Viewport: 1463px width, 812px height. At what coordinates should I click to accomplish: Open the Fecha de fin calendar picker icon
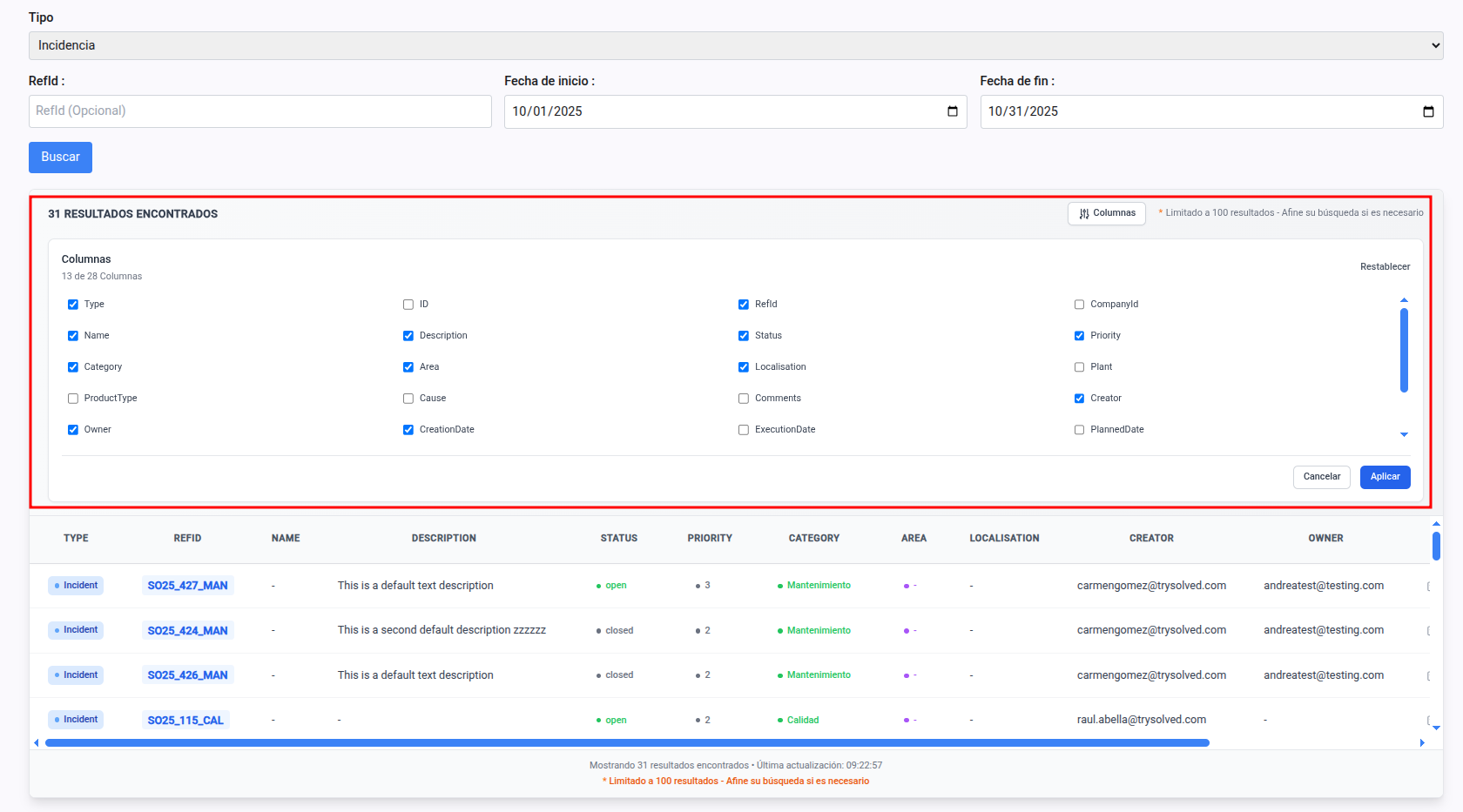[x=1428, y=111]
